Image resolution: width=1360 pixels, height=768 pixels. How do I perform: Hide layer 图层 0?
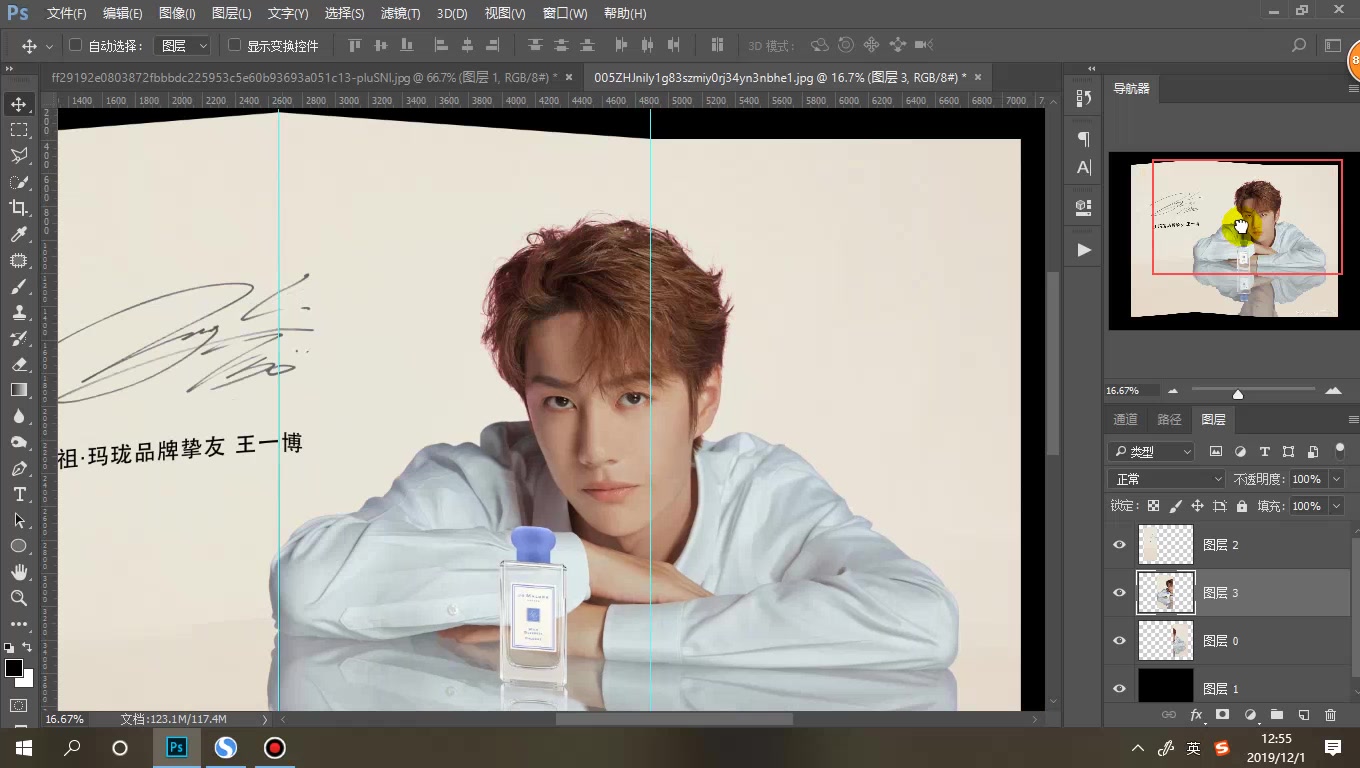click(x=1119, y=641)
